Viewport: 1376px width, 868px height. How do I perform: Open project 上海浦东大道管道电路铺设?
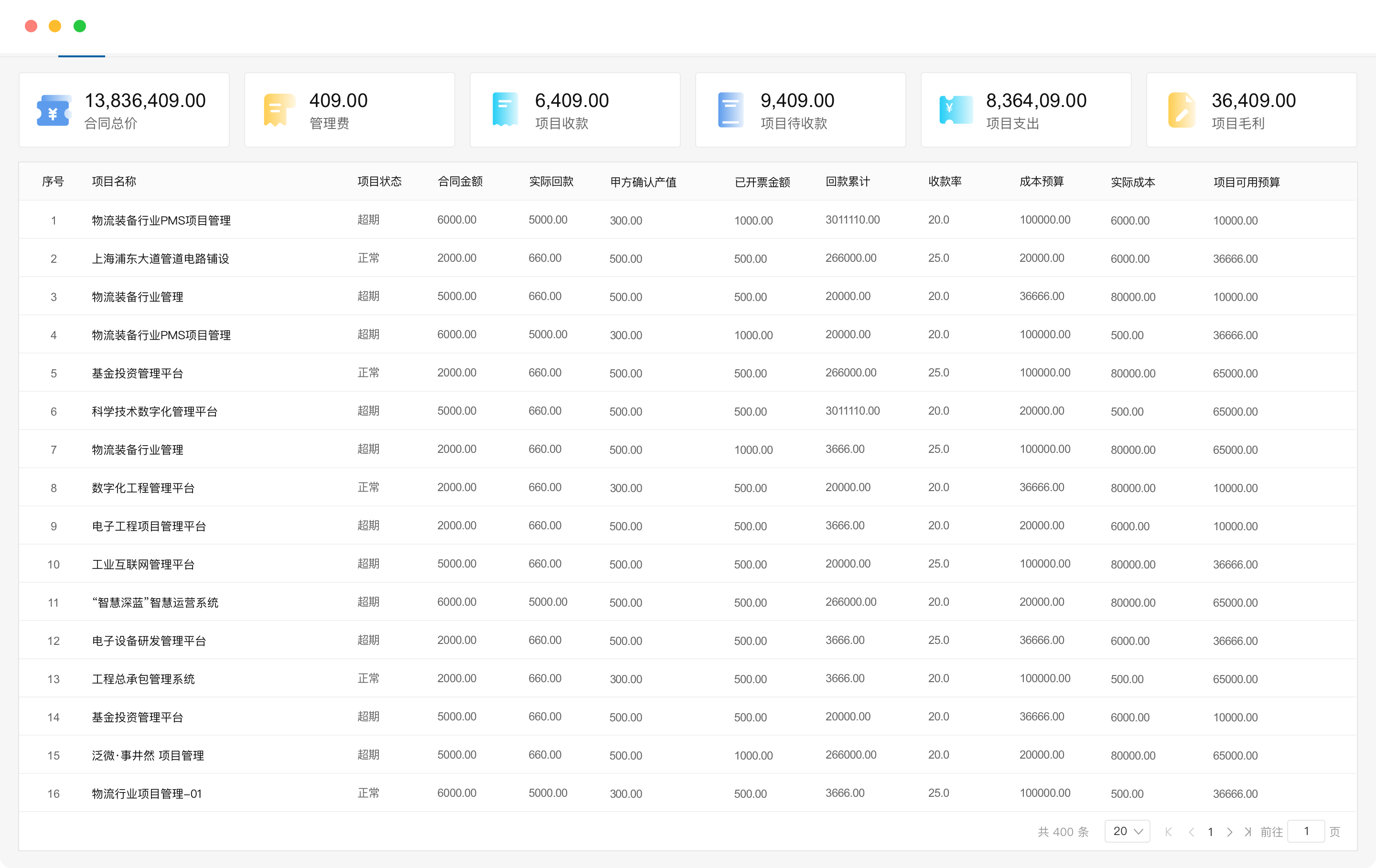[x=161, y=259]
